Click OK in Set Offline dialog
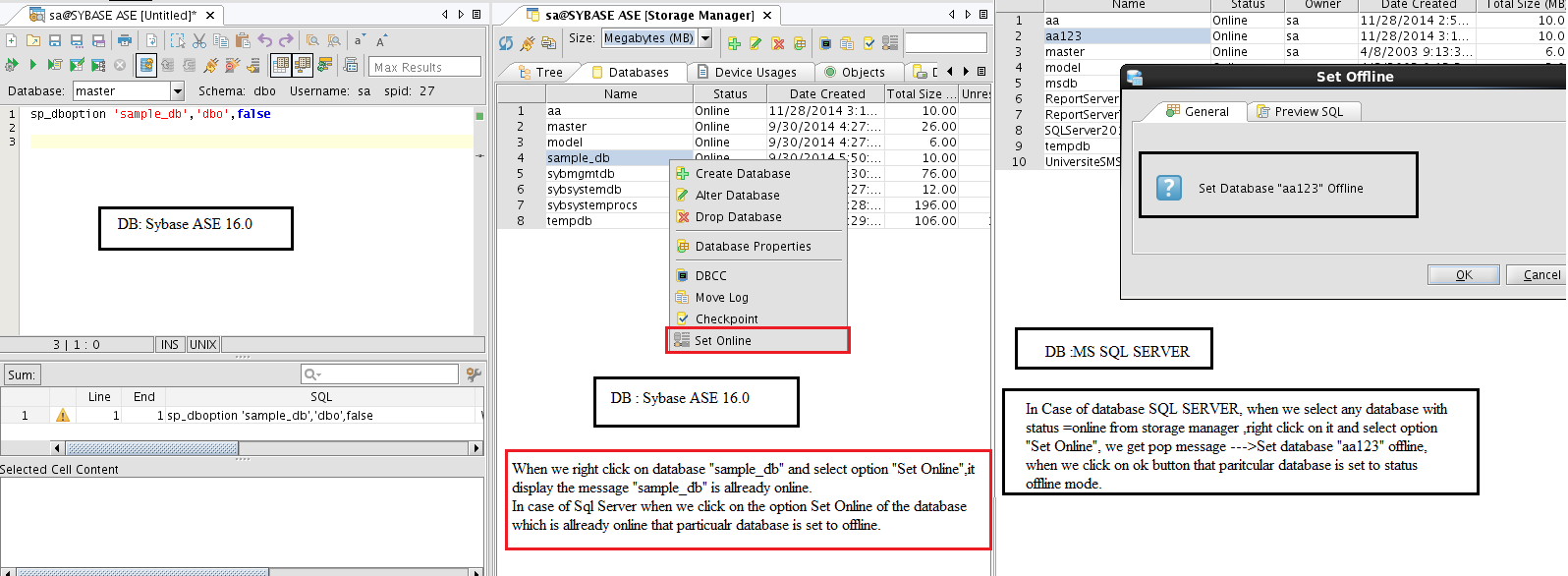Image resolution: width=1568 pixels, height=576 pixels. (1464, 275)
